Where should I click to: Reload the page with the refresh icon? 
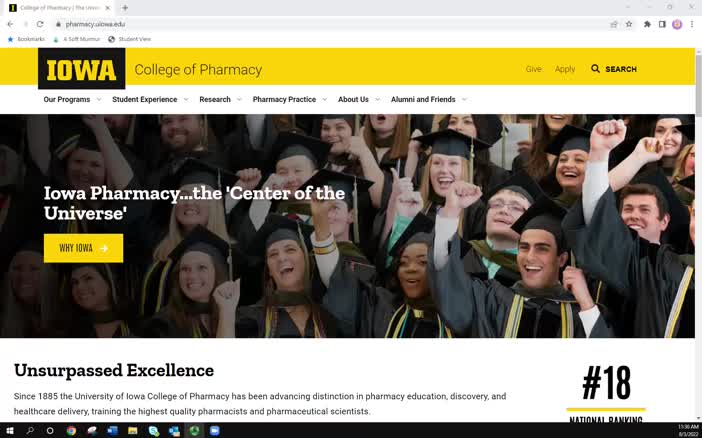click(x=40, y=24)
